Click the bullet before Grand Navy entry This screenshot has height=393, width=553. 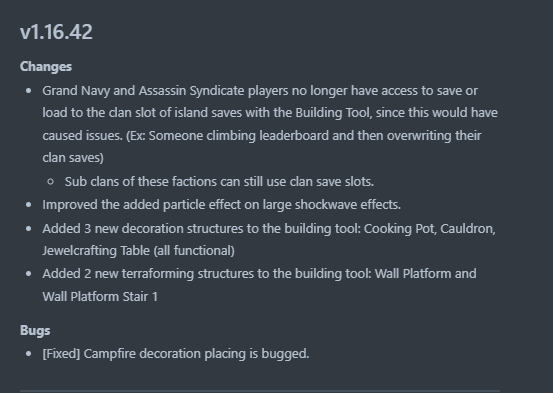point(29,91)
